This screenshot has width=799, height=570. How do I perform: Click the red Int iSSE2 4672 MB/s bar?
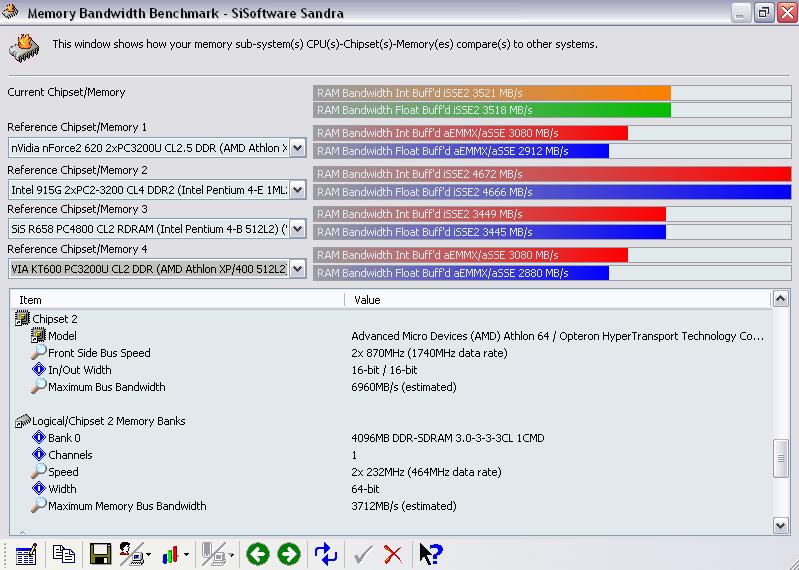click(x=552, y=174)
